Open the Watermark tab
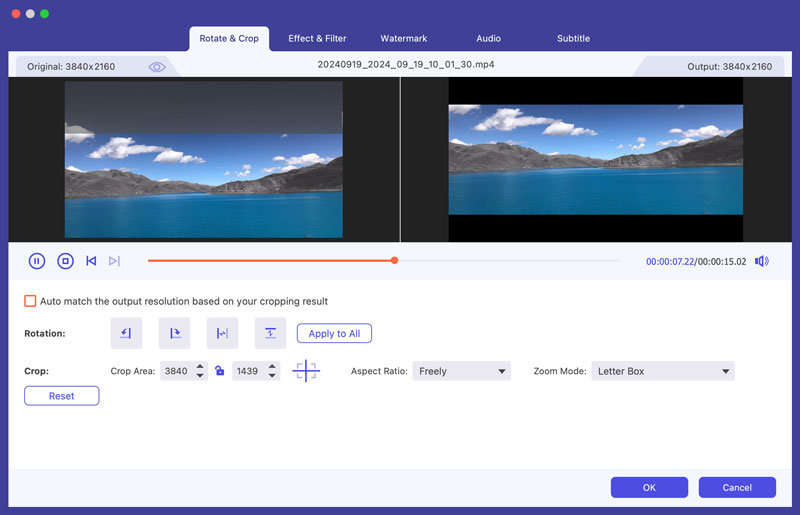800x515 pixels. point(403,38)
